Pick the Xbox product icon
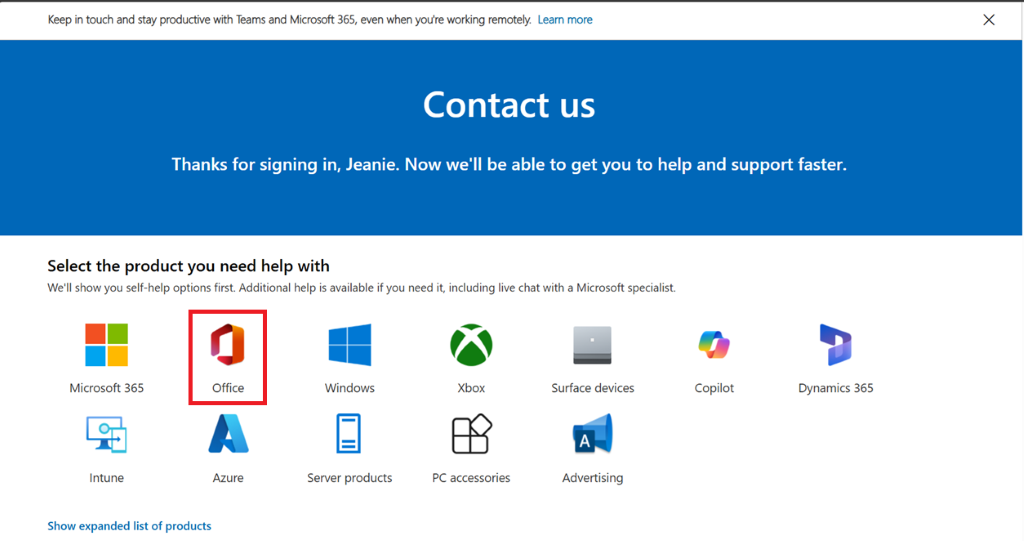Screen dimensions: 1024x541 pyautogui.click(x=471, y=344)
